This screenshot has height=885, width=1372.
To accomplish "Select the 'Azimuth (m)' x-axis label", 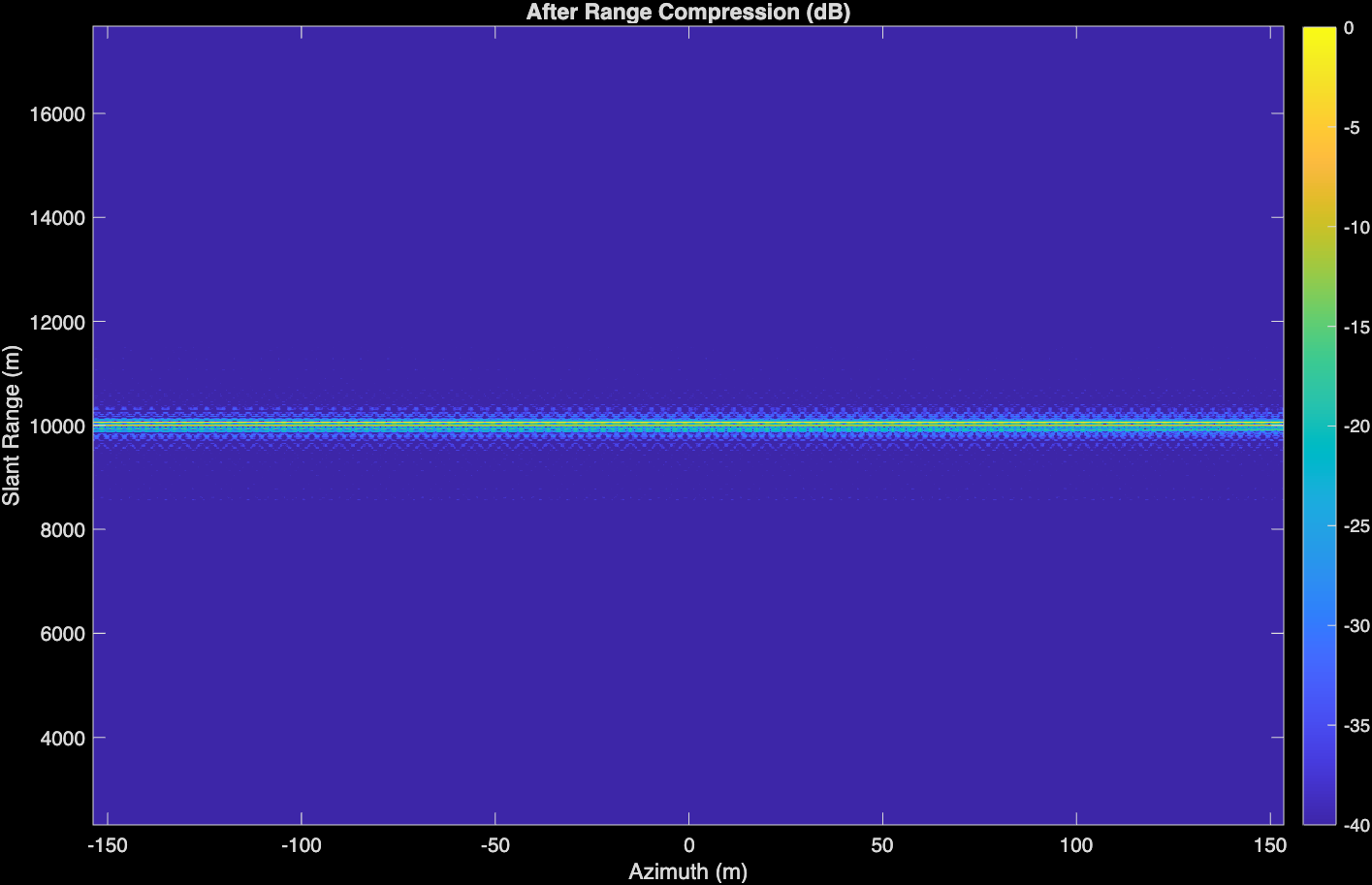I will tap(687, 871).
